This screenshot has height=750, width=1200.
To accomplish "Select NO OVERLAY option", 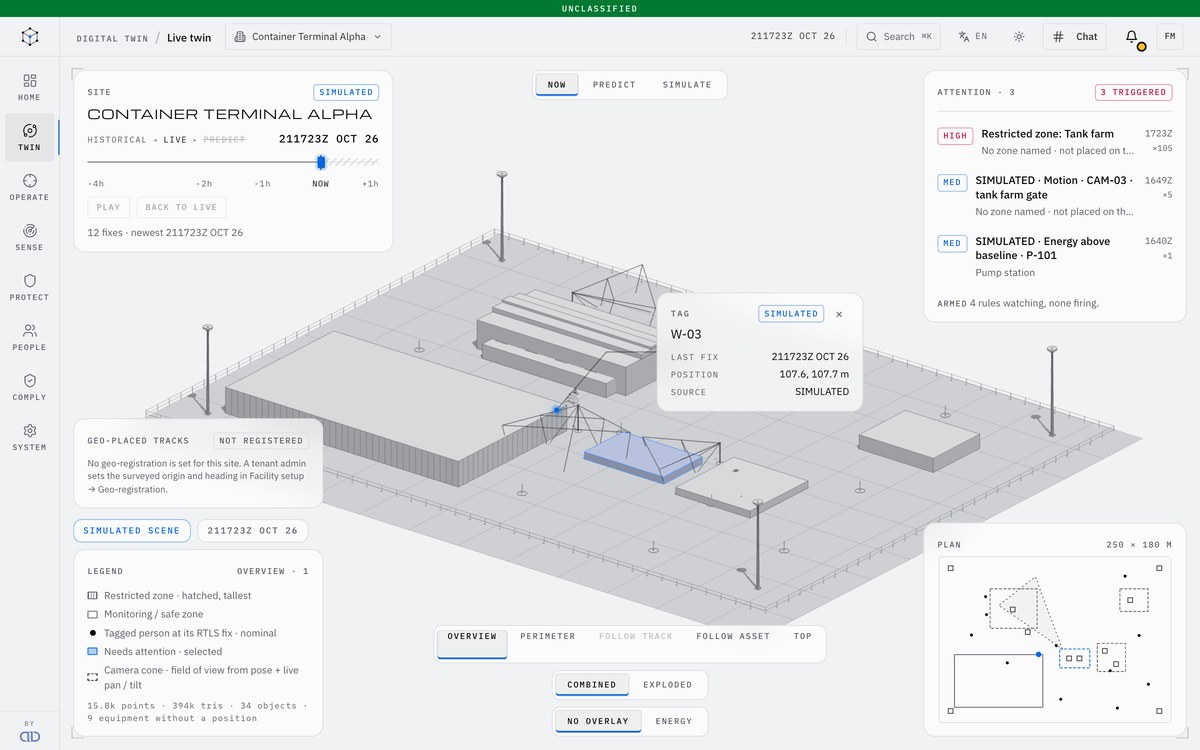I will pyautogui.click(x=598, y=721).
